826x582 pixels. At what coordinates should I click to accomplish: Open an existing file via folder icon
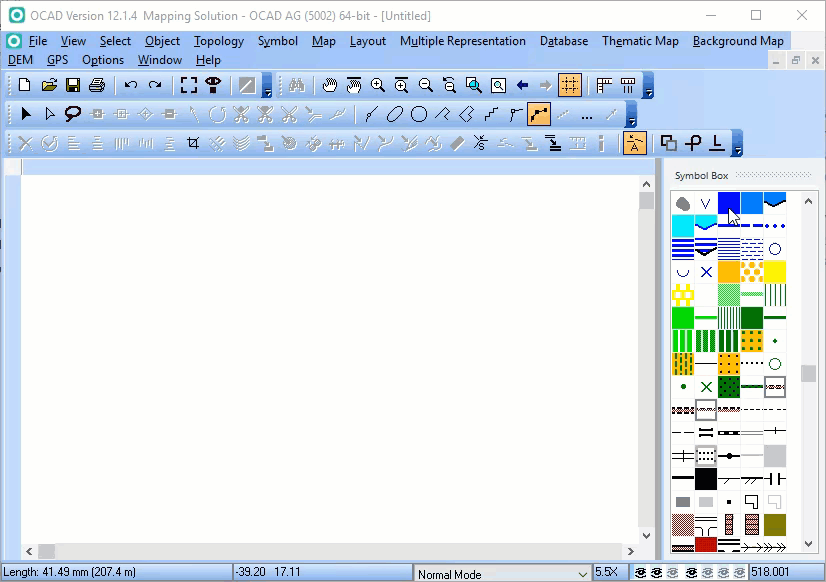coord(49,85)
